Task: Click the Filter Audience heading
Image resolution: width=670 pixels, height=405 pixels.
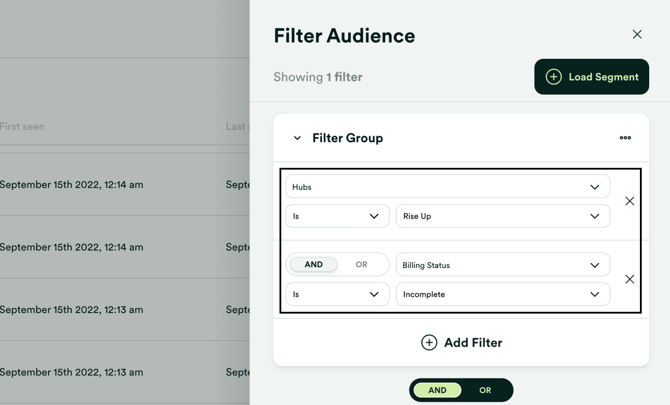Action: pyautogui.click(x=344, y=35)
